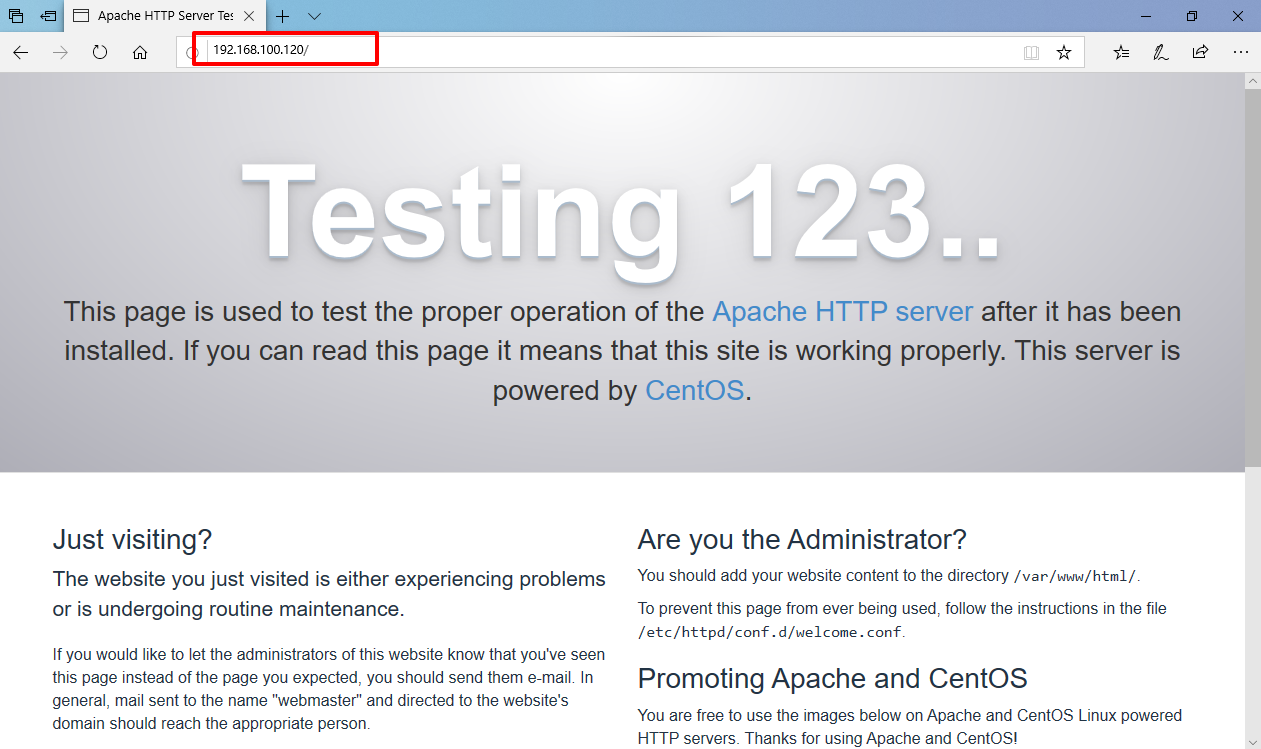The image size is (1261, 749).
Task: Show tab previews chevron
Action: [x=315, y=16]
